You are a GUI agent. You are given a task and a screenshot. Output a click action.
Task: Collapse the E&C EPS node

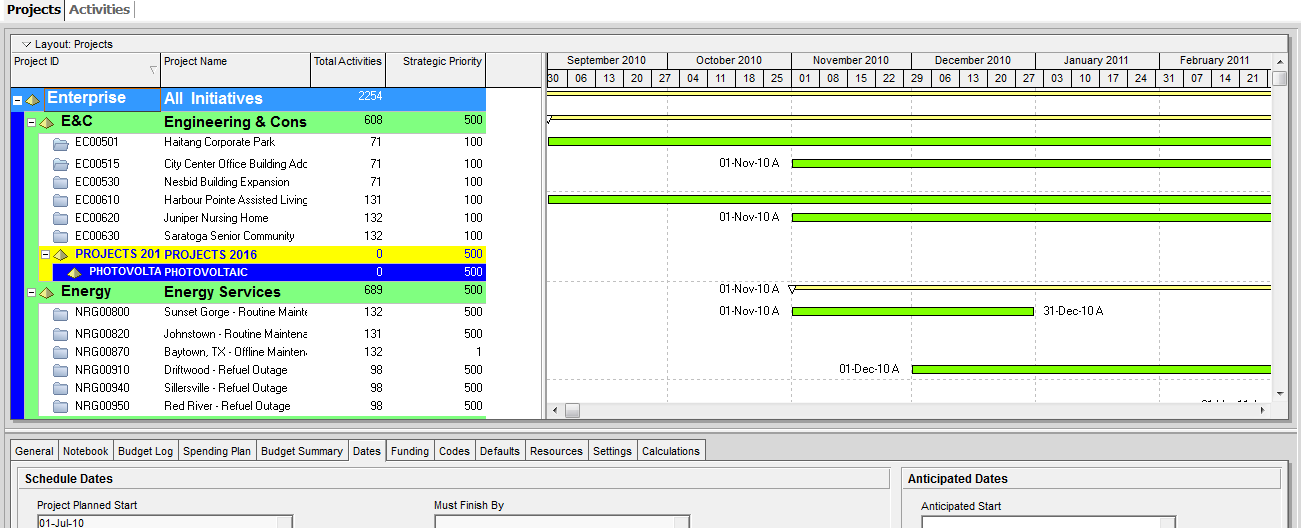coord(31,122)
